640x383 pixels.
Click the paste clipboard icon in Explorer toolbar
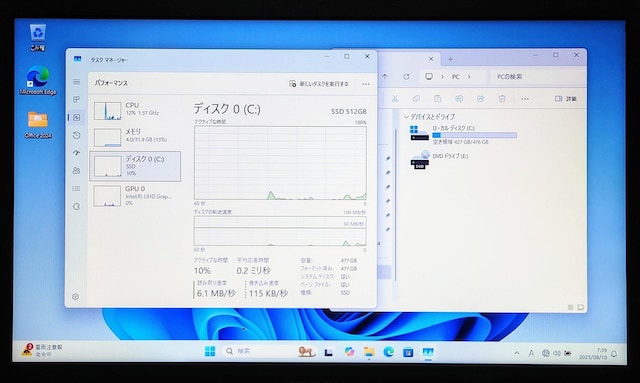click(x=438, y=98)
